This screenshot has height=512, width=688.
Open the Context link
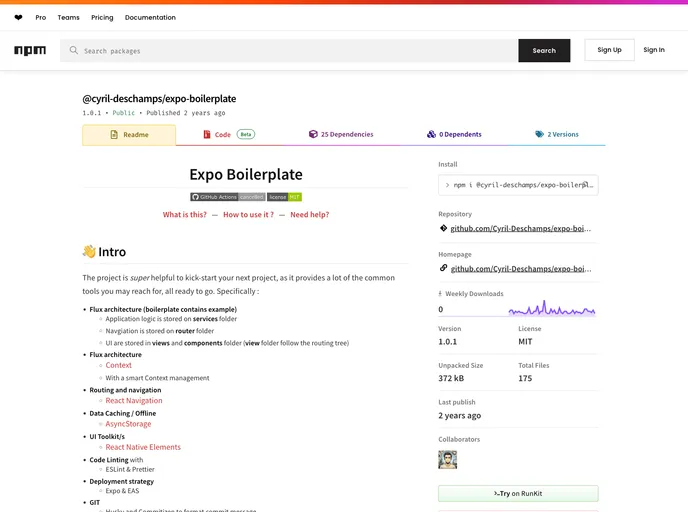[x=118, y=365]
